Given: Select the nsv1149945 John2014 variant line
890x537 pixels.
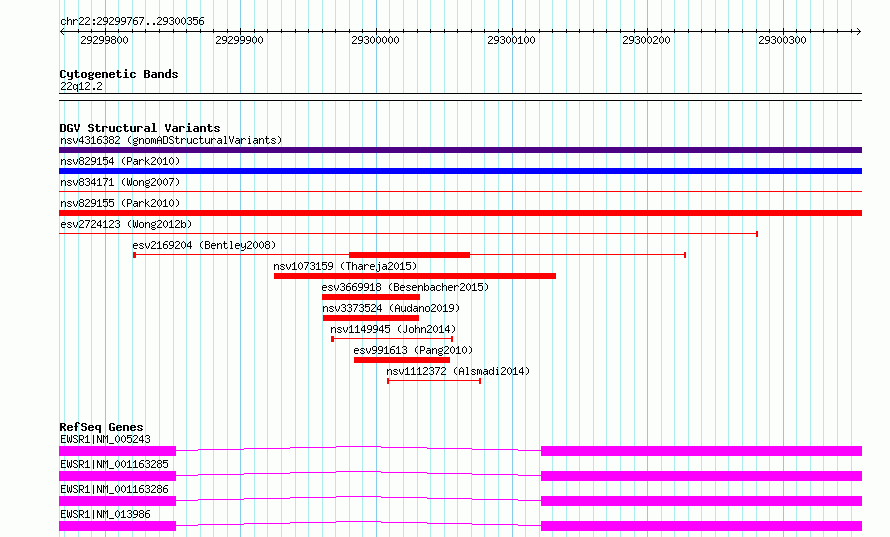Looking at the screenshot, I should coord(392,339).
